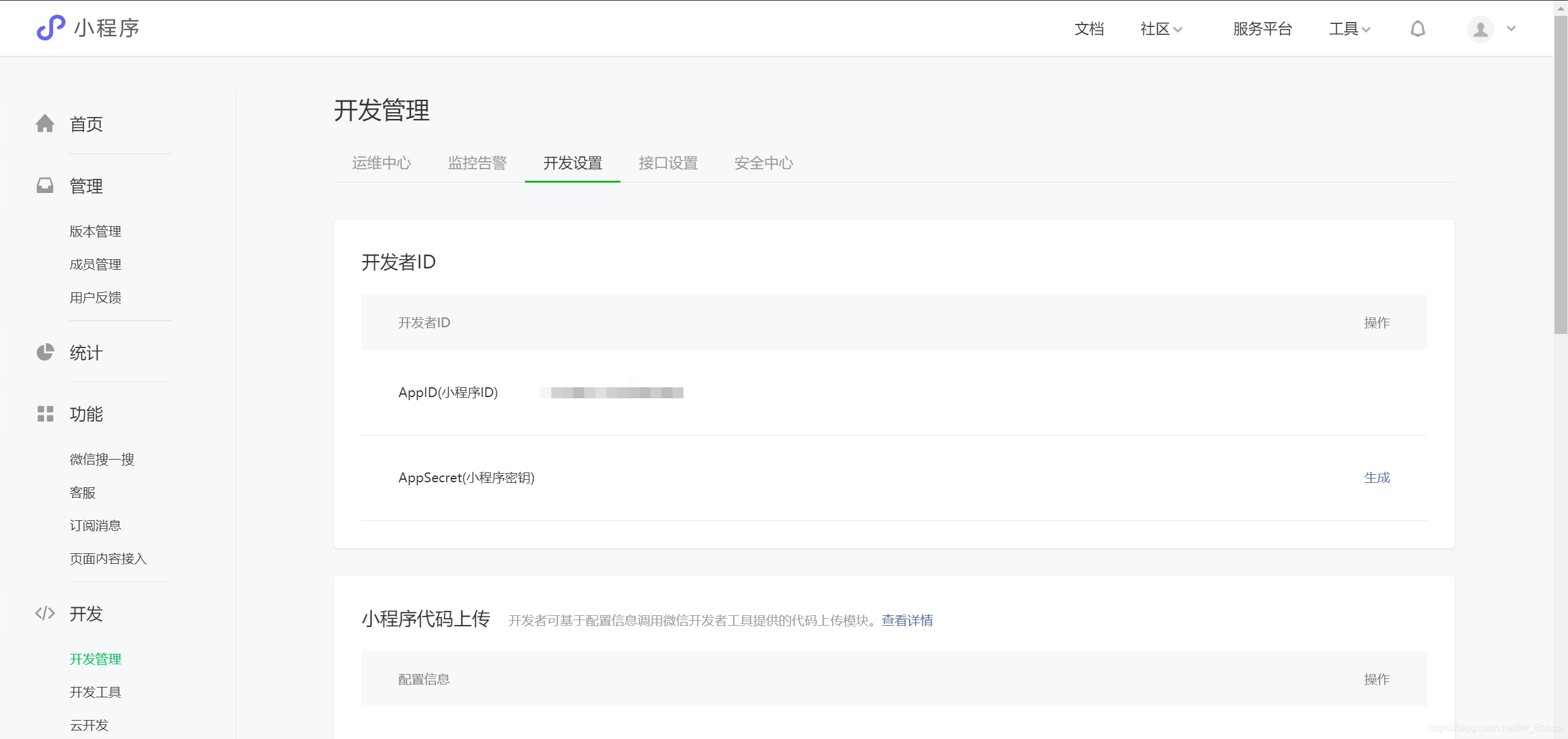Open 开发管理 in sidebar

96,659
